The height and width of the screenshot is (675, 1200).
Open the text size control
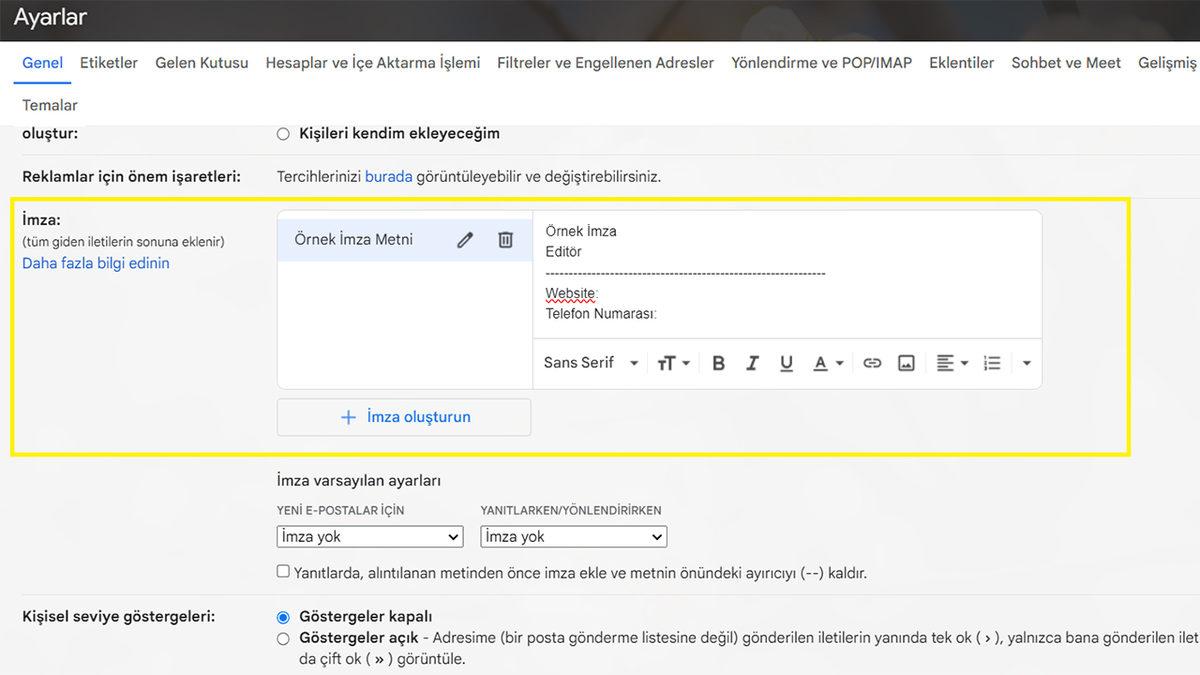[x=672, y=363]
